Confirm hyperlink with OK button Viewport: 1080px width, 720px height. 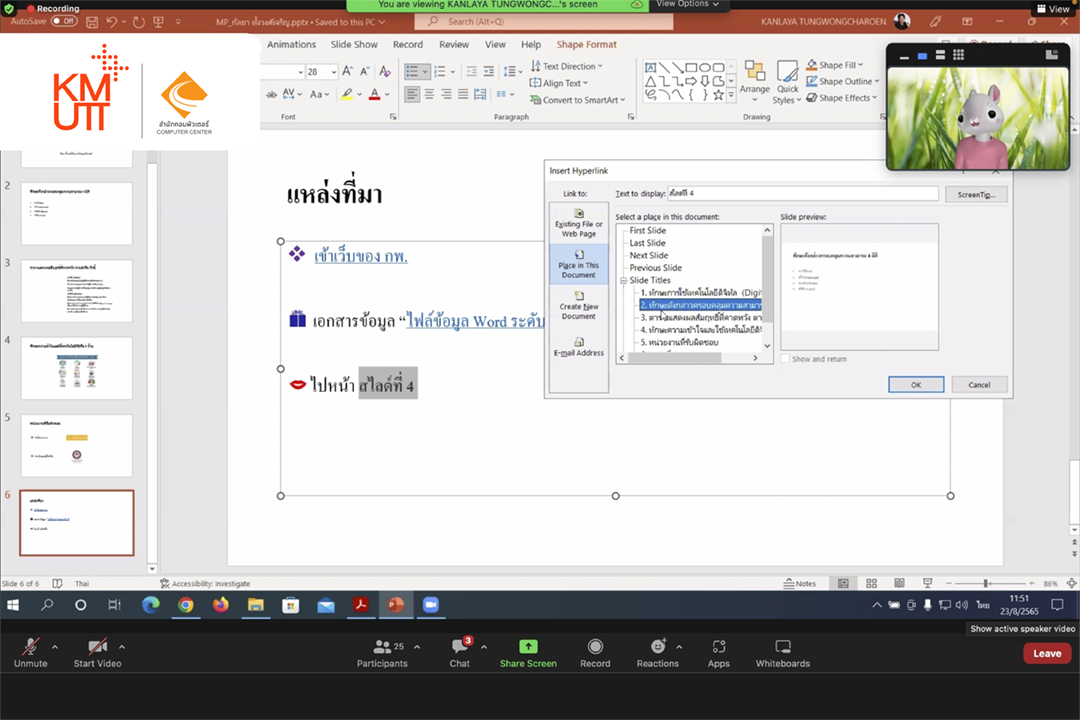coord(915,384)
